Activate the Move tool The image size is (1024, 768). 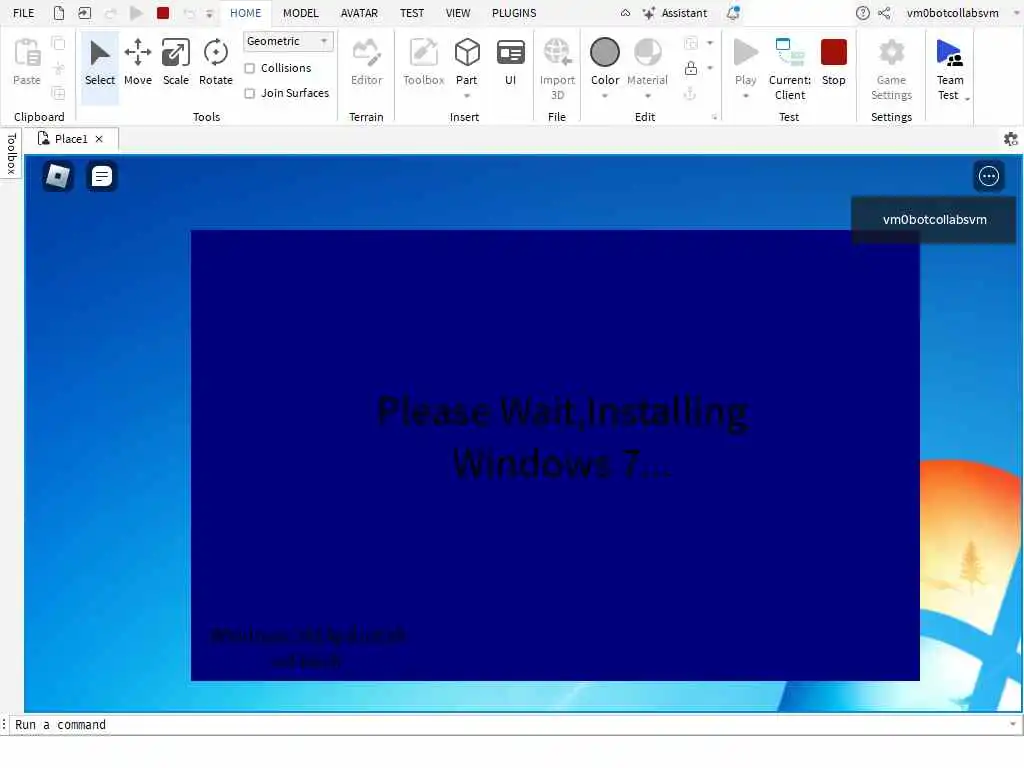pyautogui.click(x=138, y=64)
